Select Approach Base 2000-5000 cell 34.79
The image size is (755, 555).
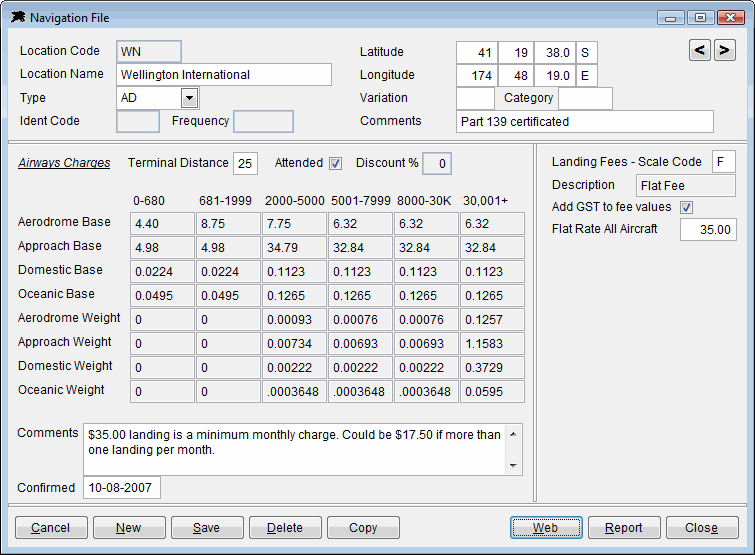(294, 248)
